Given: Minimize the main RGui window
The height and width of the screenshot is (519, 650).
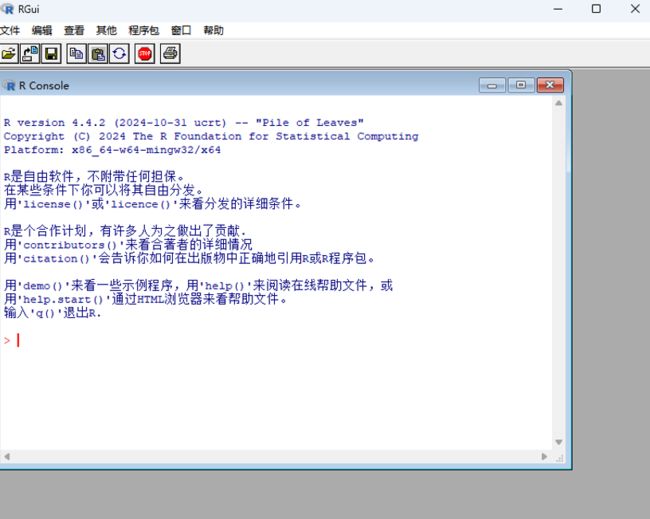Looking at the screenshot, I should [x=558, y=9].
